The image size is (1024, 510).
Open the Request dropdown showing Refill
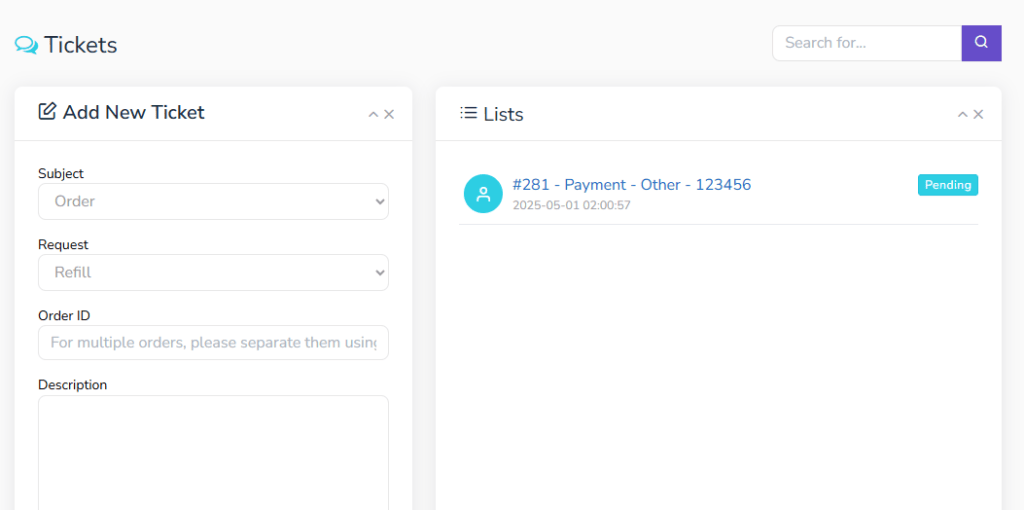[x=213, y=272]
